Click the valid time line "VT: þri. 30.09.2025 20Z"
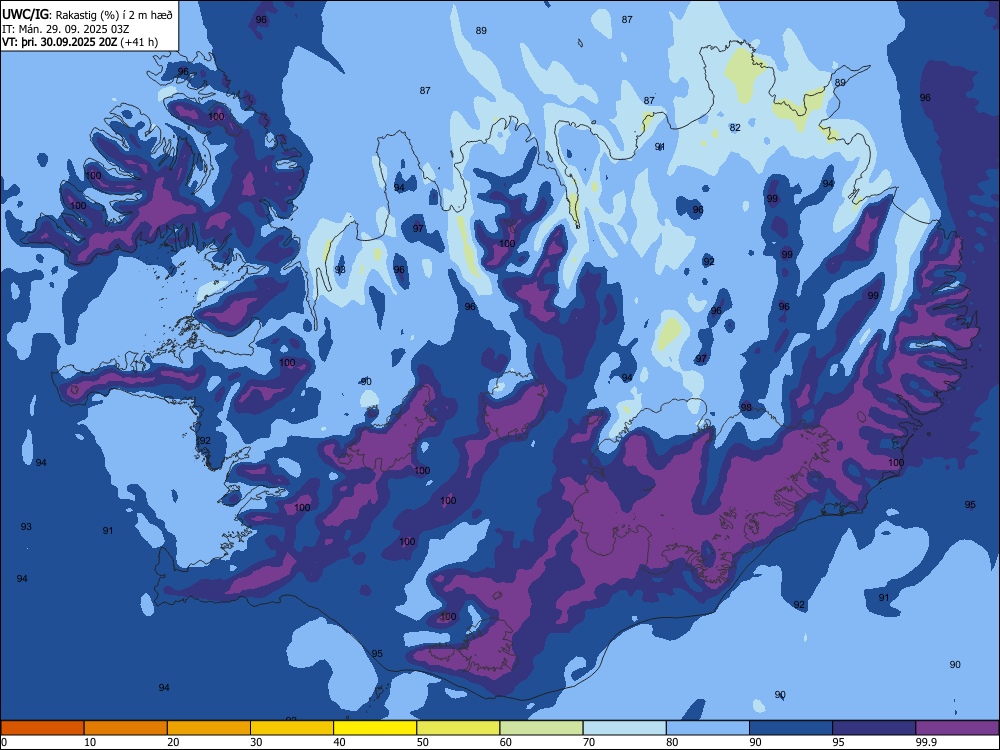This screenshot has width=1000, height=750. (x=59, y=42)
